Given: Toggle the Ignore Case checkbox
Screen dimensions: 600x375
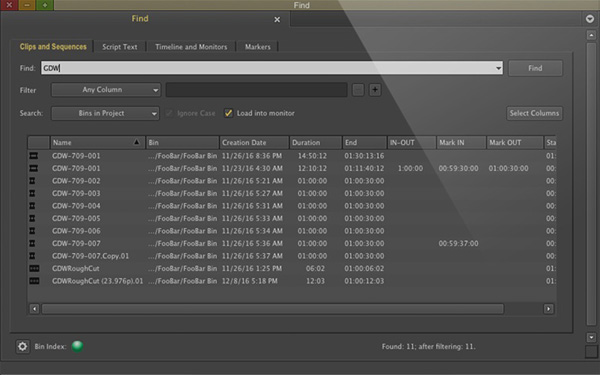Looking at the screenshot, I should tap(169, 113).
